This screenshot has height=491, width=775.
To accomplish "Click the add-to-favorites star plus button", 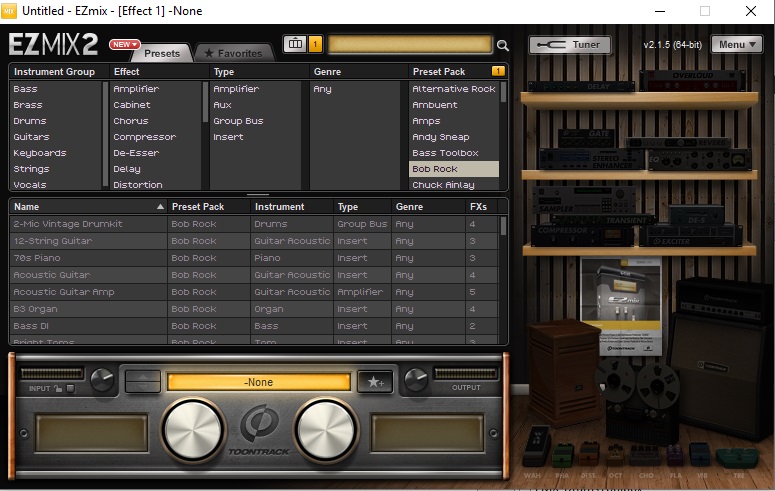I will [375, 382].
